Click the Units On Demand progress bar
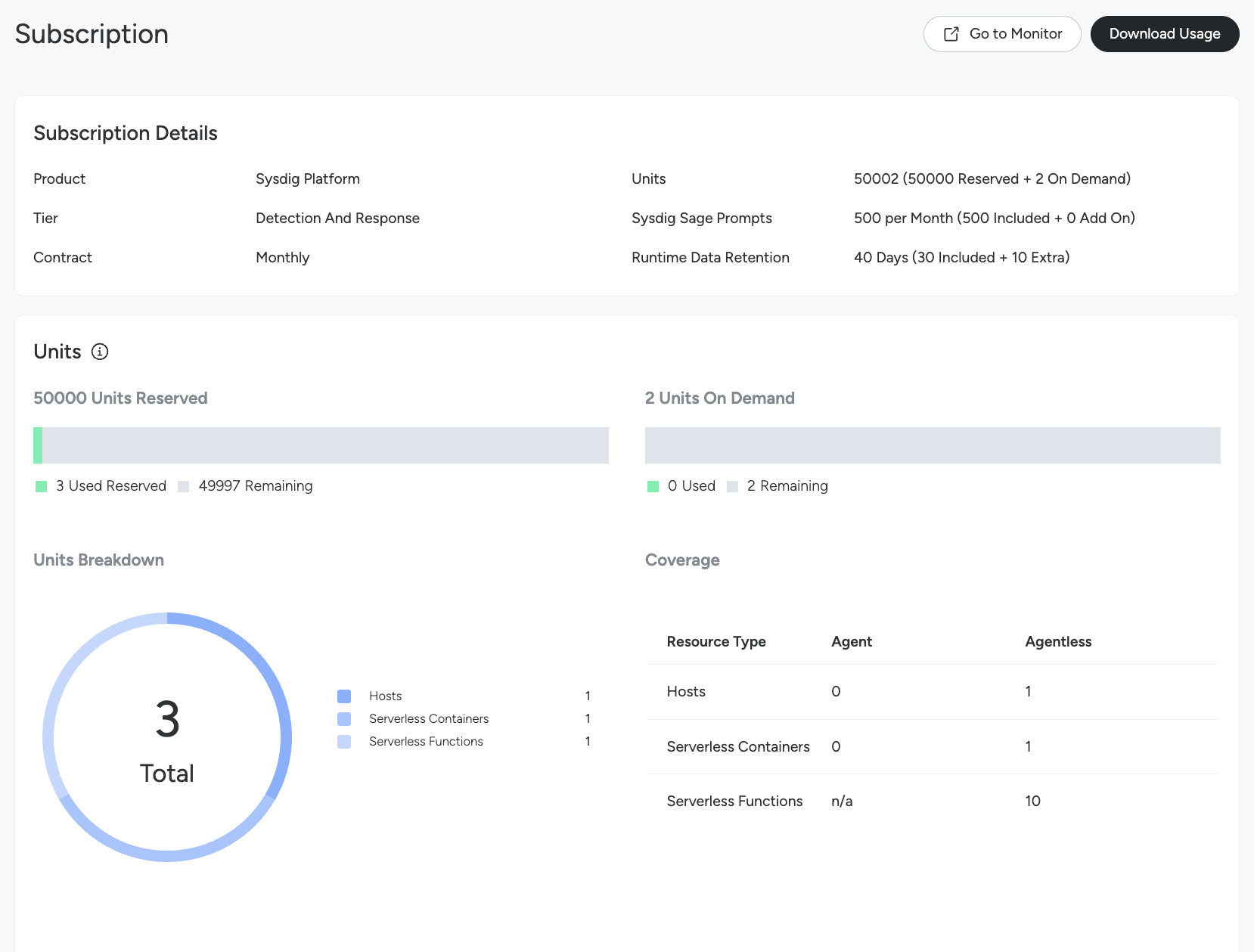The width and height of the screenshot is (1254, 952). point(932,445)
